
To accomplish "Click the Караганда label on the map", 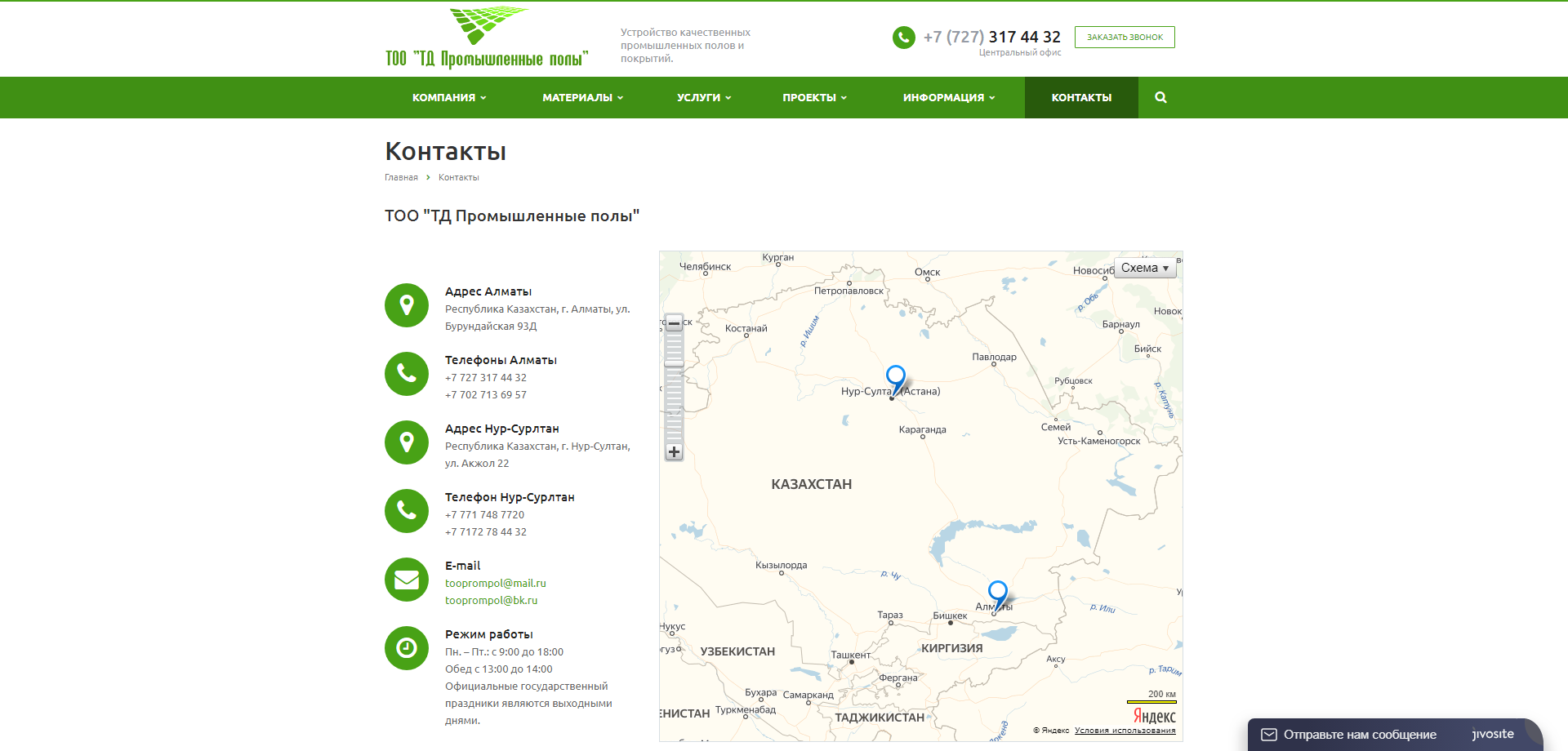I will point(922,429).
